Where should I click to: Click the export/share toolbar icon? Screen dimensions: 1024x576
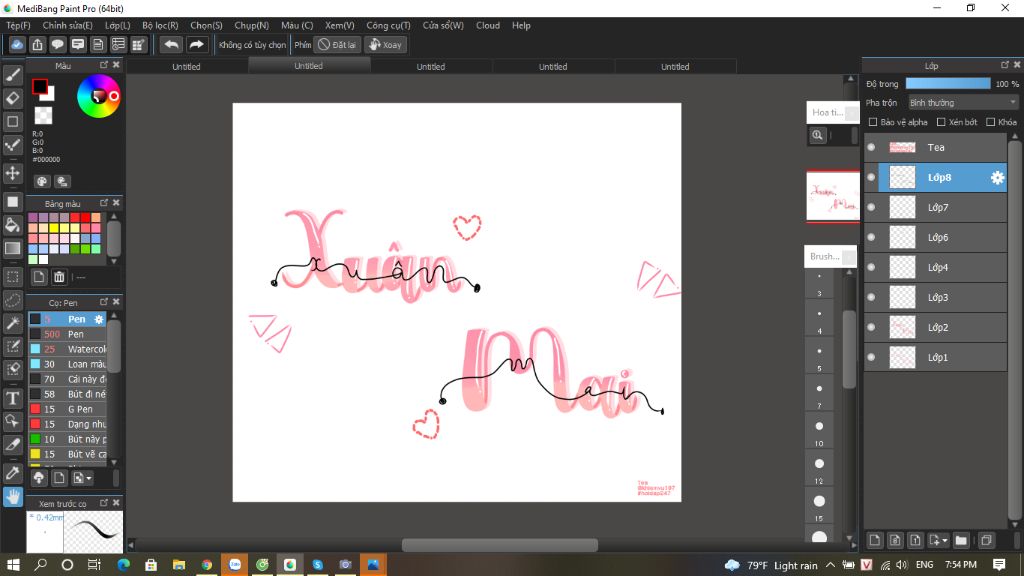(x=37, y=44)
